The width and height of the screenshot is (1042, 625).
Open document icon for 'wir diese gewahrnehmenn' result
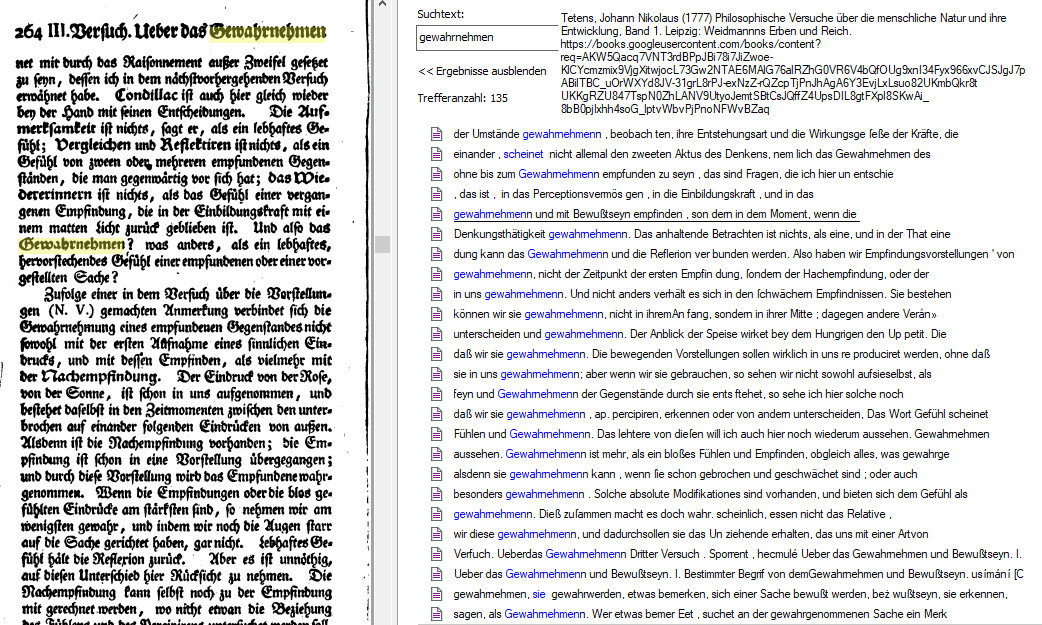[x=436, y=534]
